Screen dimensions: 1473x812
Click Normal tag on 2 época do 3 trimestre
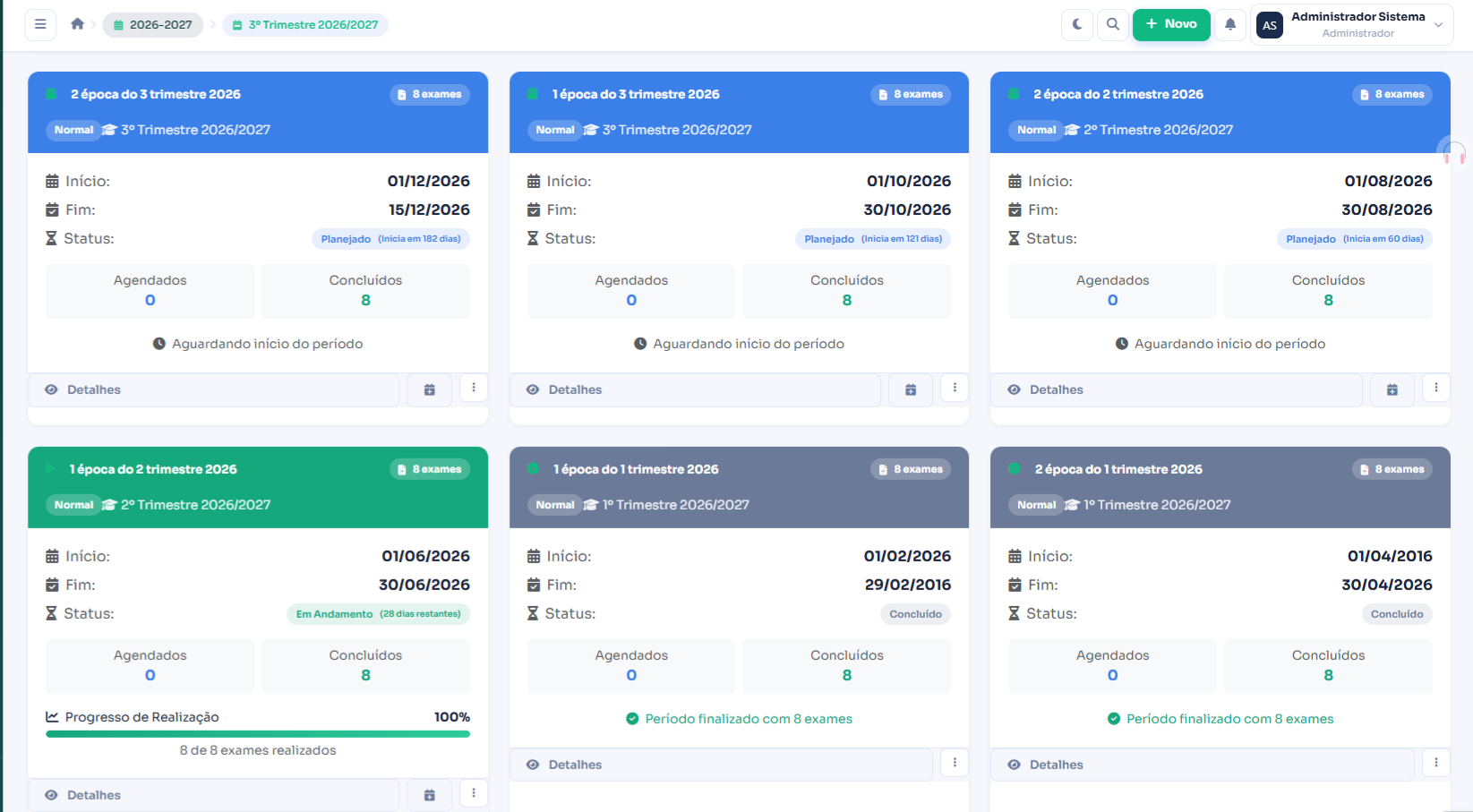[73, 130]
